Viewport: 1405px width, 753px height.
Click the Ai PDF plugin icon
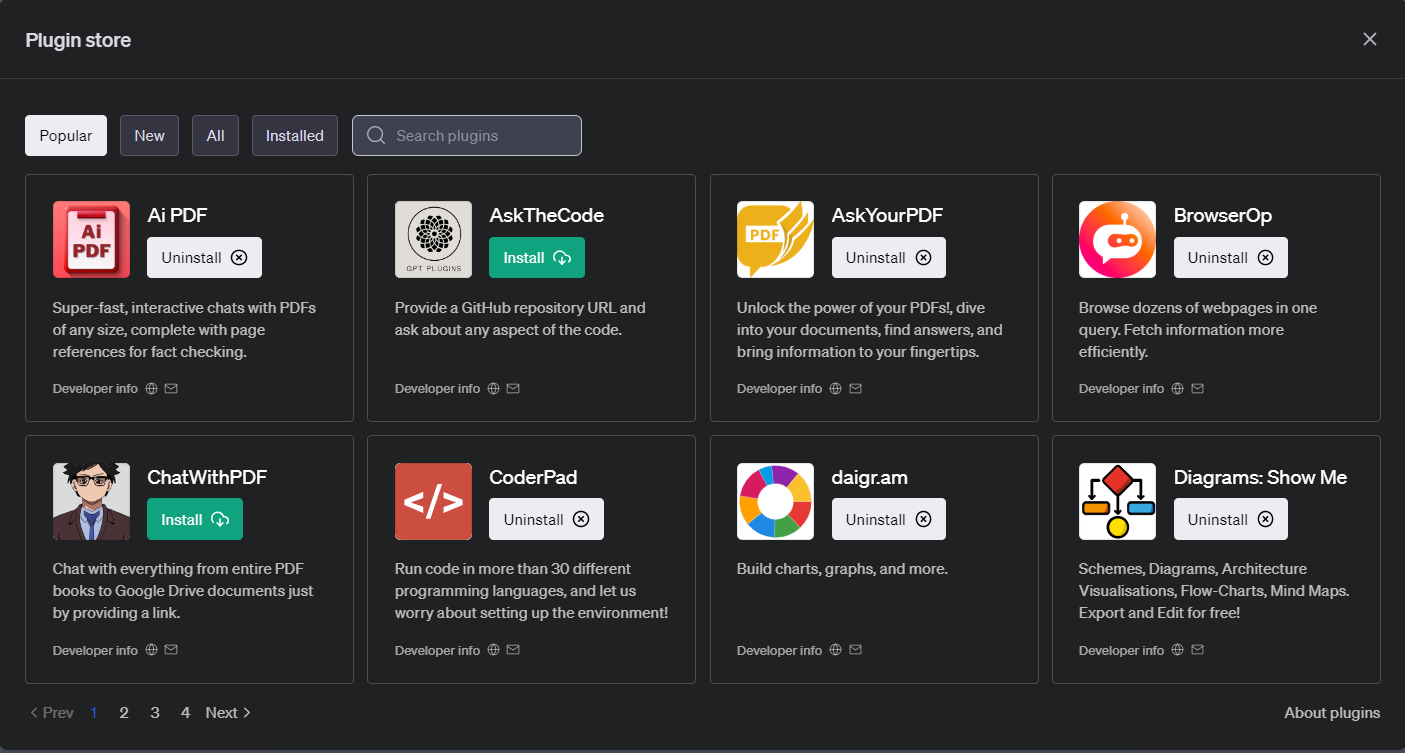tap(91, 239)
